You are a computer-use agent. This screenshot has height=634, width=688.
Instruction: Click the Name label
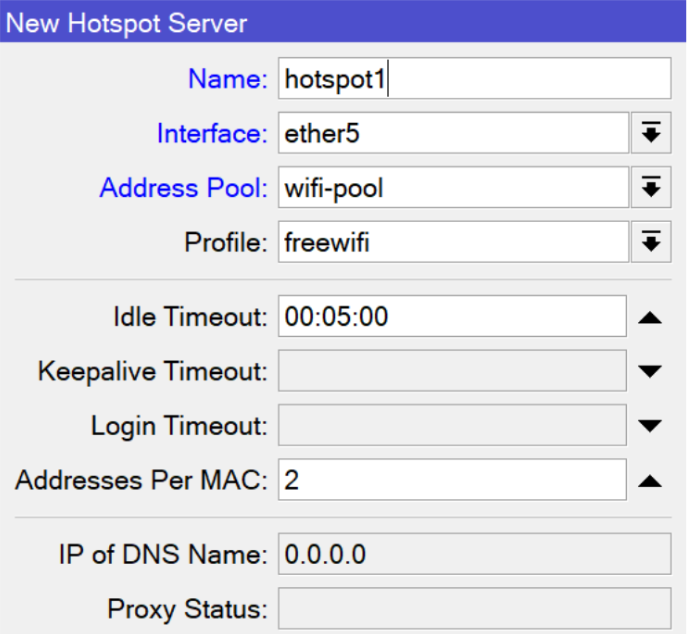click(x=228, y=79)
